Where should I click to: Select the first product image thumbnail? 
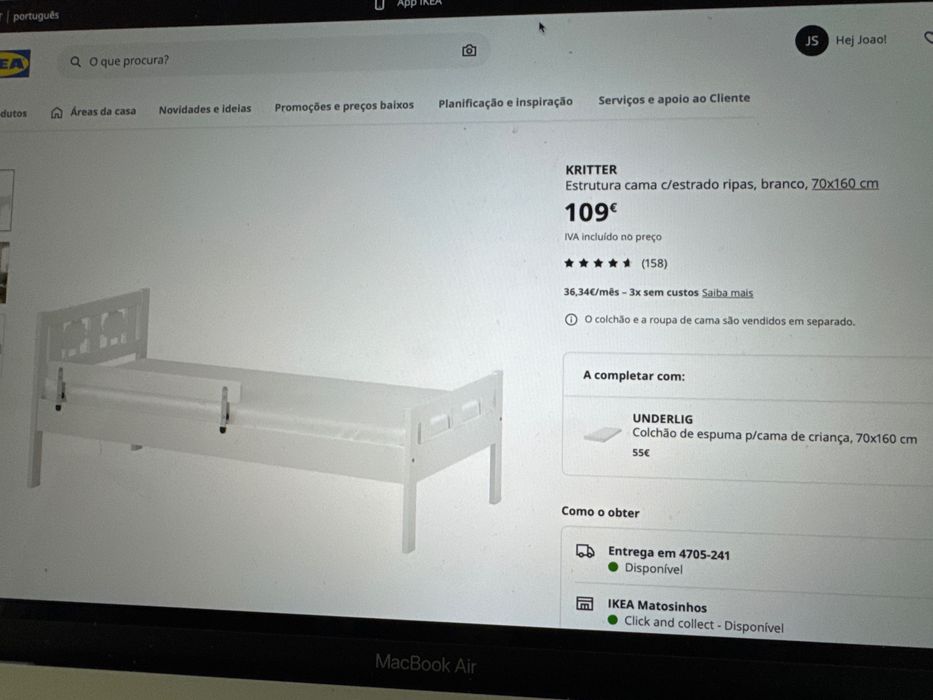6,199
